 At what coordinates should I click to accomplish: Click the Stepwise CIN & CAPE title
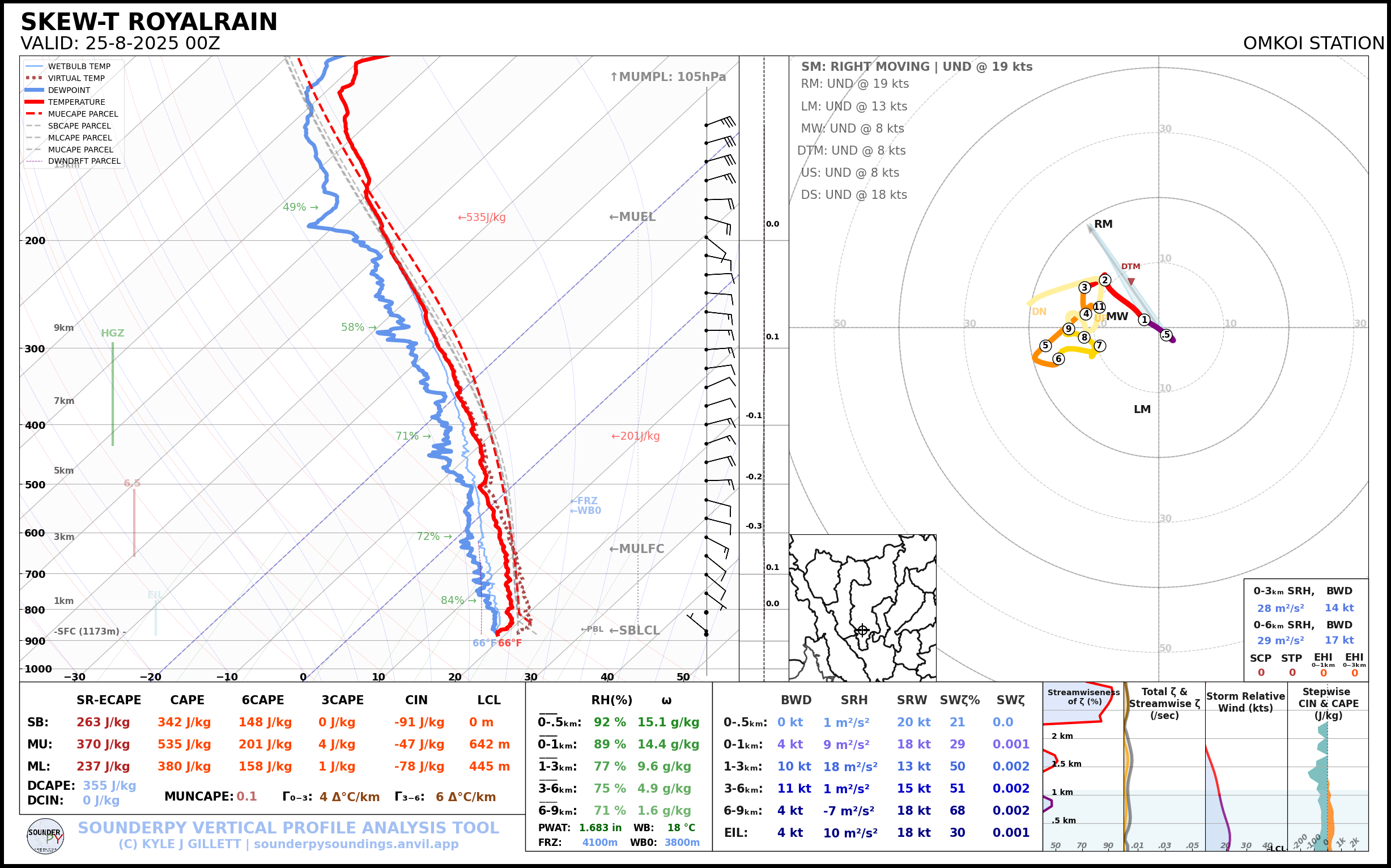click(x=1328, y=703)
